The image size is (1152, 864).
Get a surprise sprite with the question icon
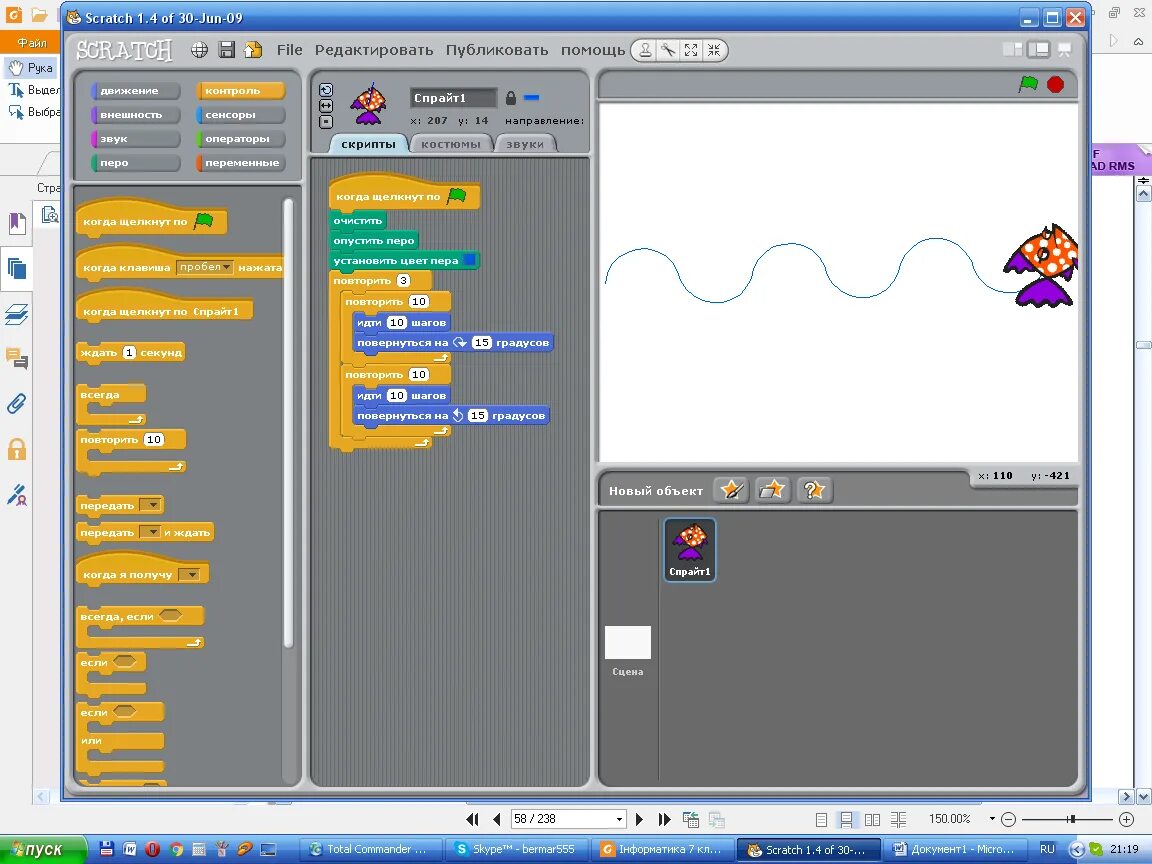814,490
